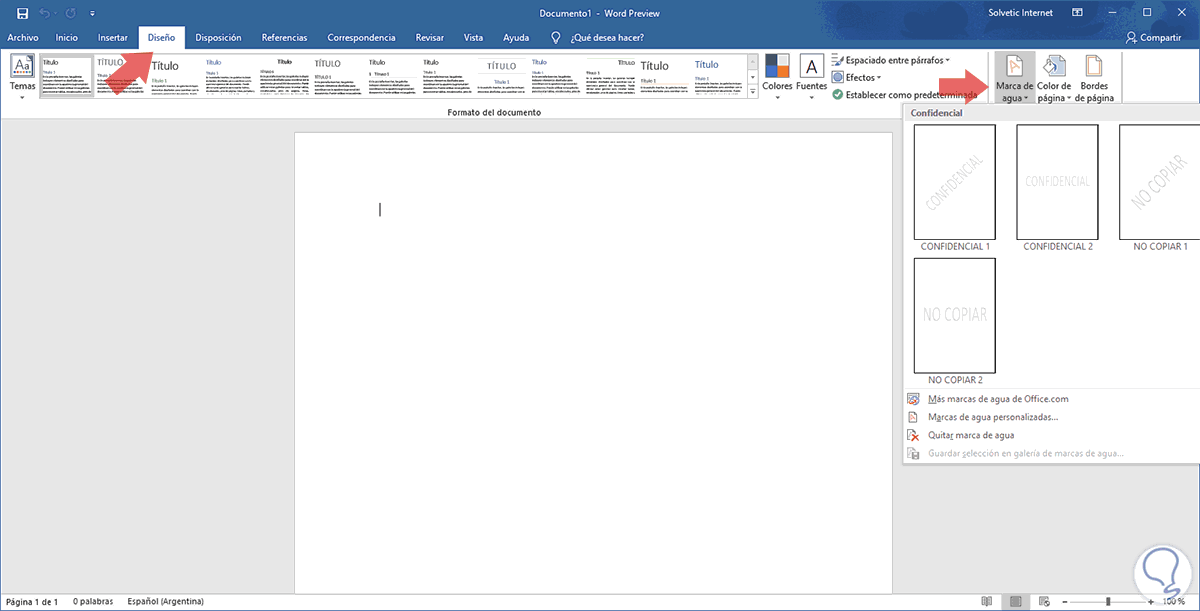Click the Español (Argentina) language indicator

[166, 602]
